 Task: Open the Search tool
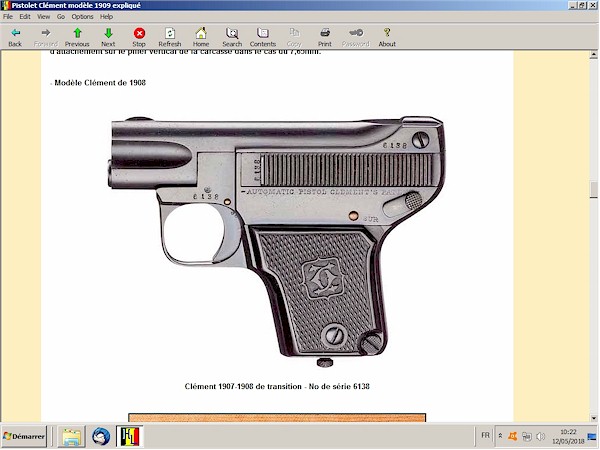pyautogui.click(x=232, y=37)
